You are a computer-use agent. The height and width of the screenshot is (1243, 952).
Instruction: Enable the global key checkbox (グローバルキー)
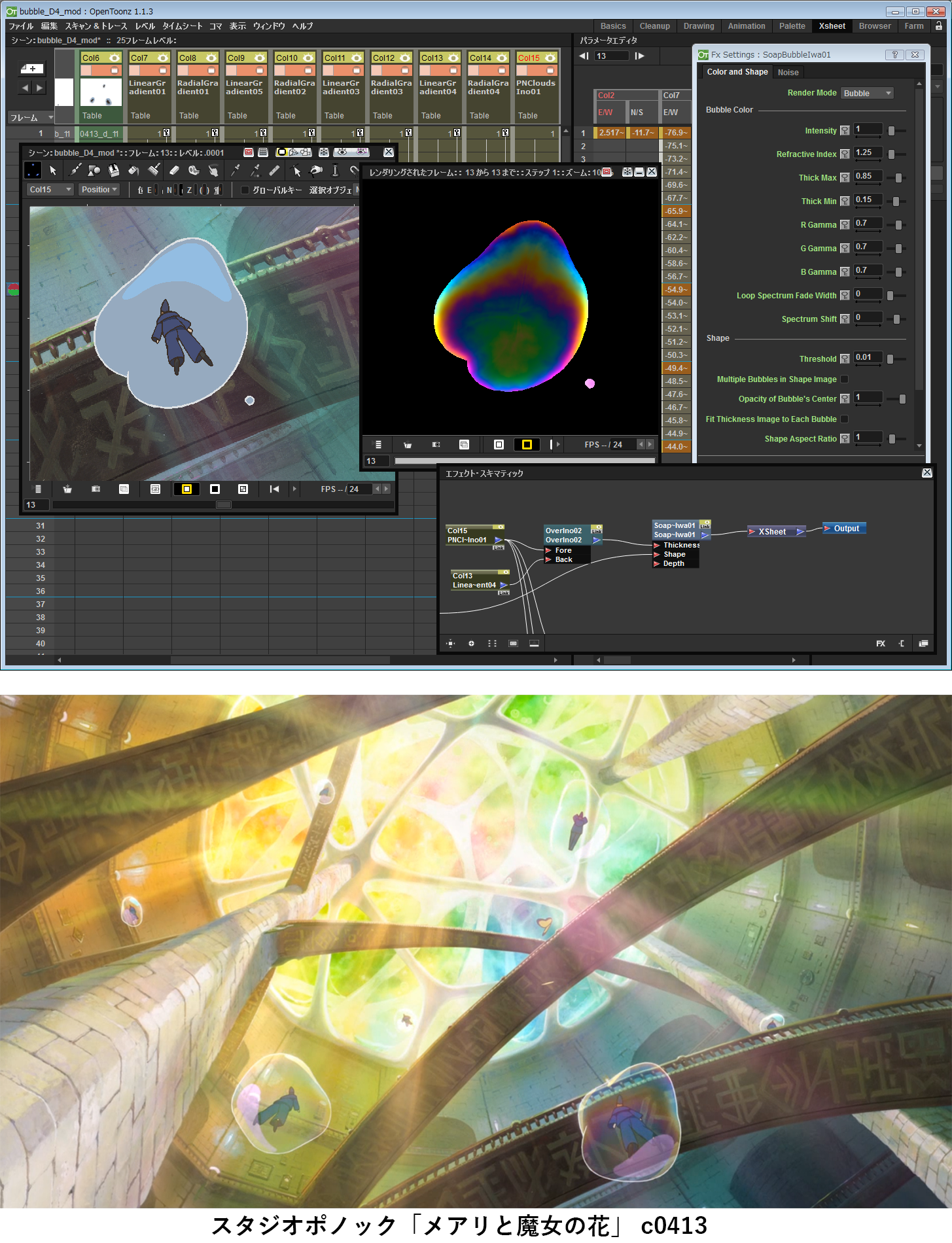245,190
